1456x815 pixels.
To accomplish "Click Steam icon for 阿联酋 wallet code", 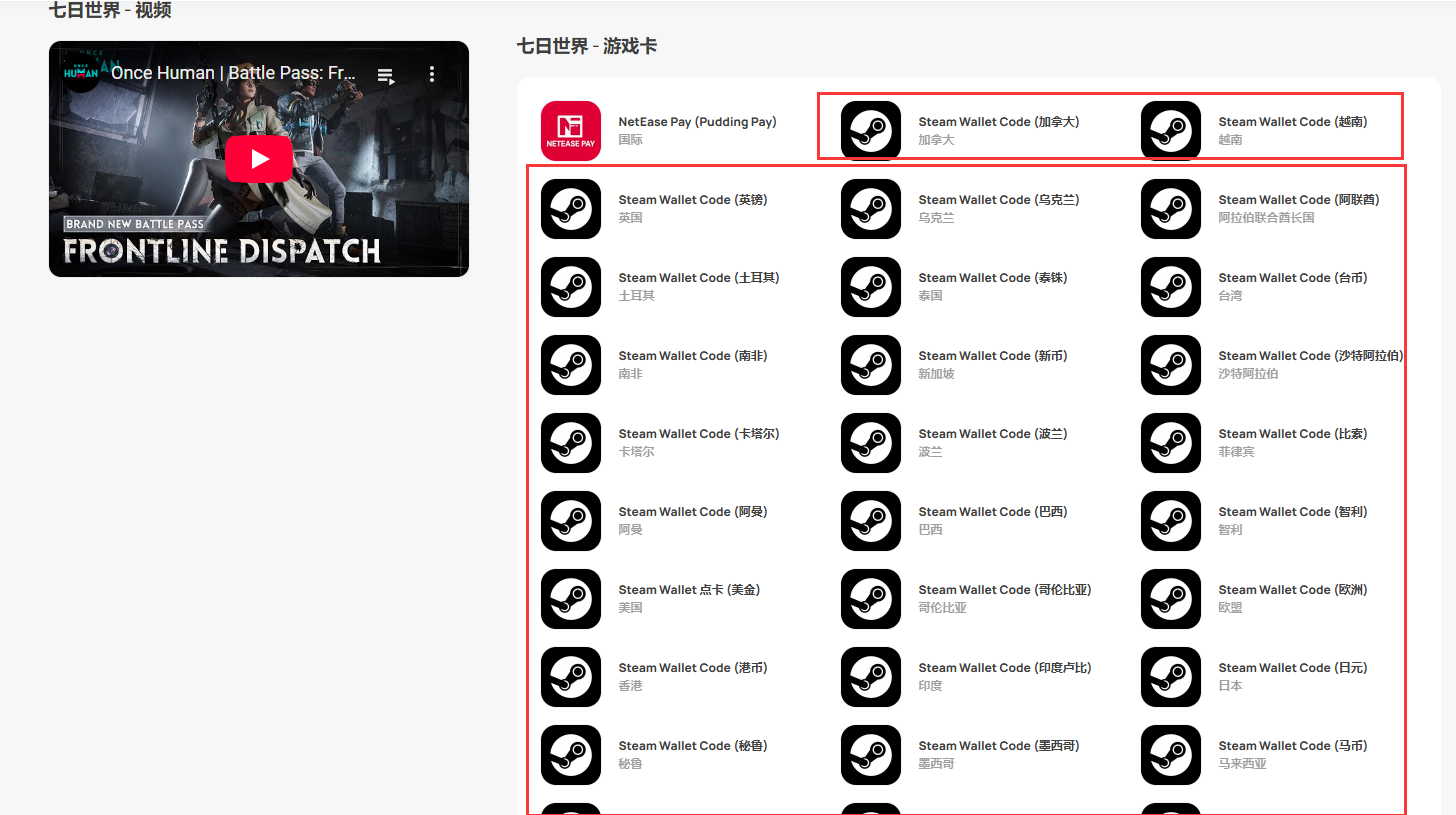I will pyautogui.click(x=1171, y=209).
